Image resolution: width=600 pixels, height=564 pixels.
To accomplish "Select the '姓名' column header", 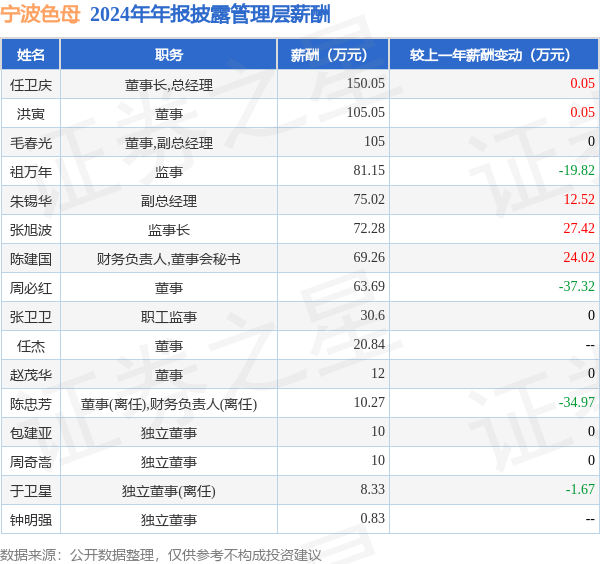I will point(31,55).
